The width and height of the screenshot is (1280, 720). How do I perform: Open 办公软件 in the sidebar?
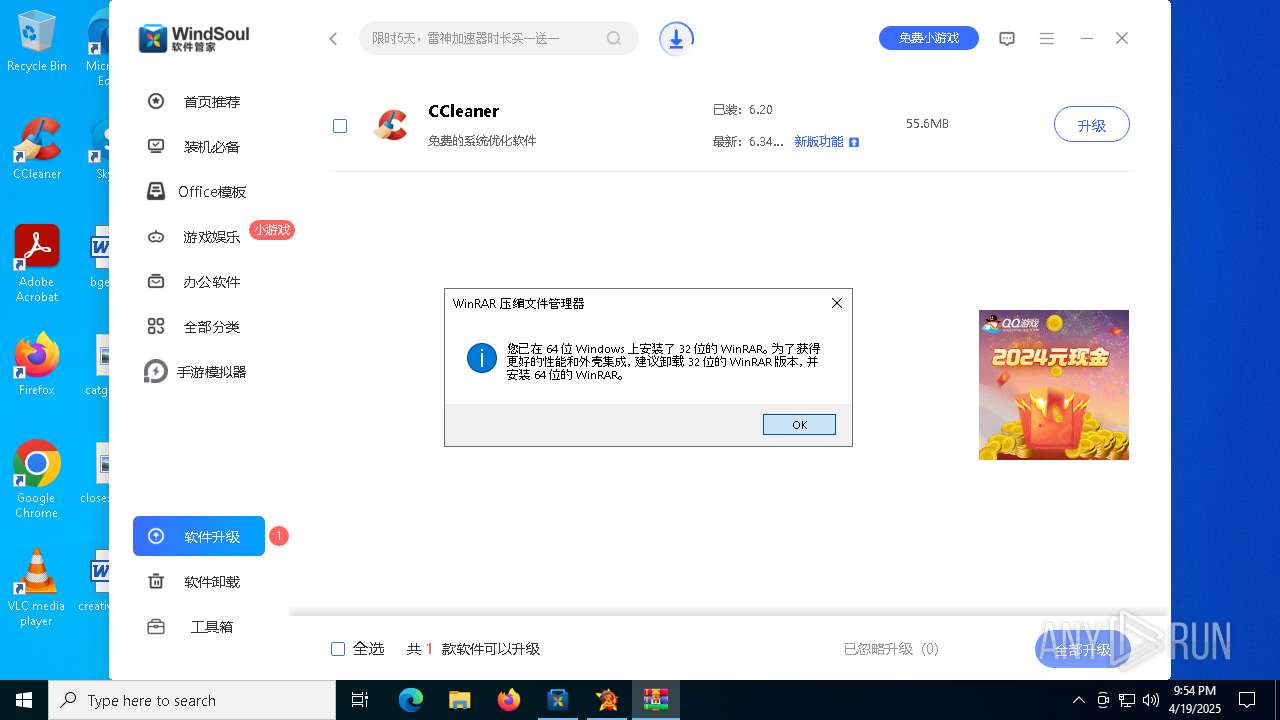(x=212, y=282)
